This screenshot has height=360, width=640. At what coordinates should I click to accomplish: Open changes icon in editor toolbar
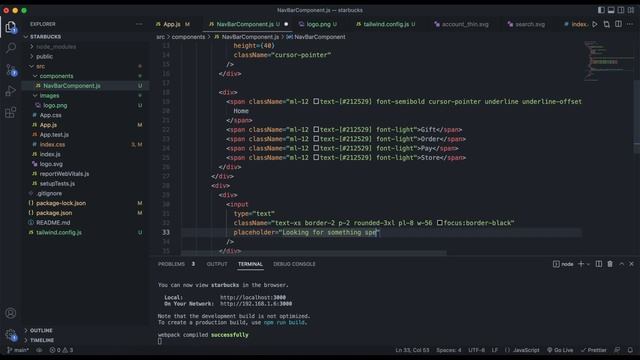click(x=607, y=24)
